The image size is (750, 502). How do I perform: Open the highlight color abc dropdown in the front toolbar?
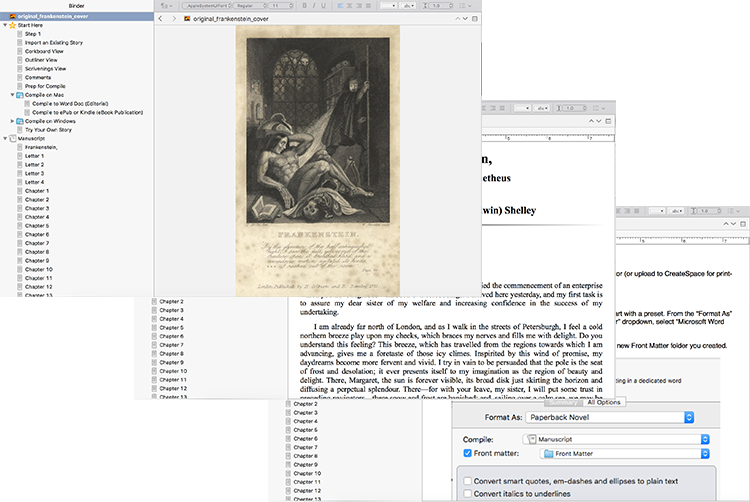408,6
